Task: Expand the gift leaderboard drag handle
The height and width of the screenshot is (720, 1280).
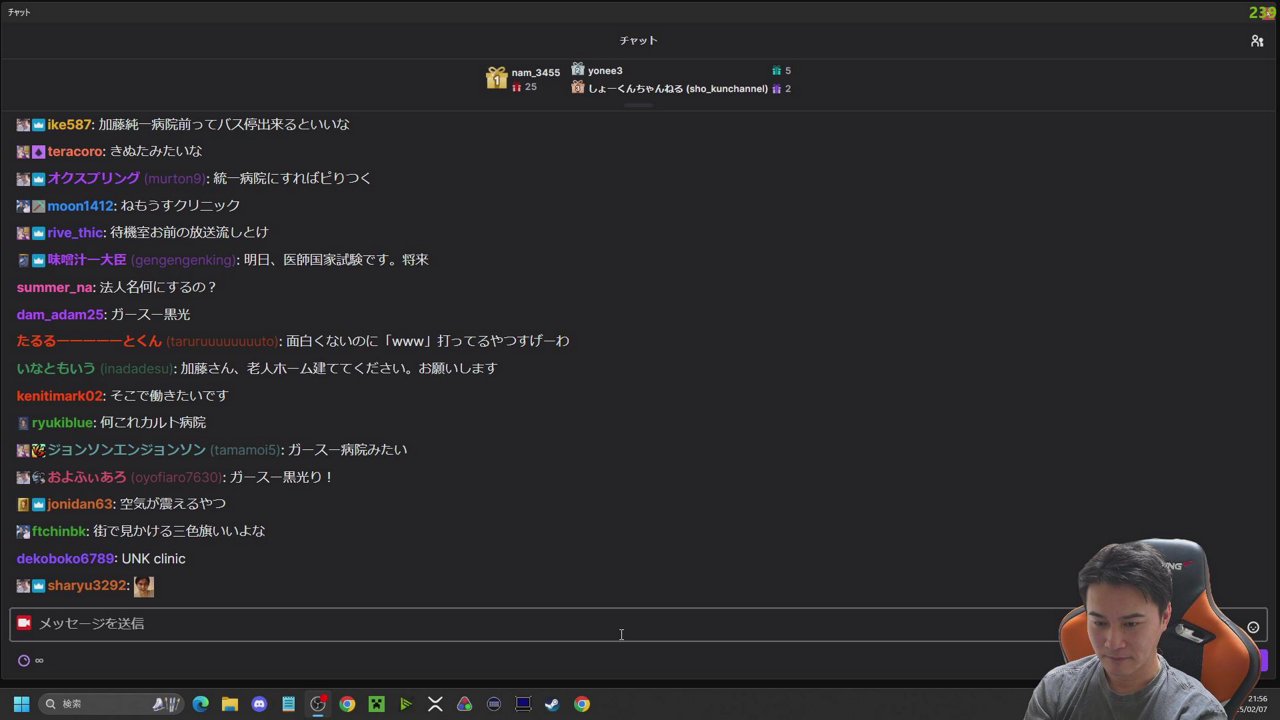Action: pyautogui.click(x=638, y=104)
